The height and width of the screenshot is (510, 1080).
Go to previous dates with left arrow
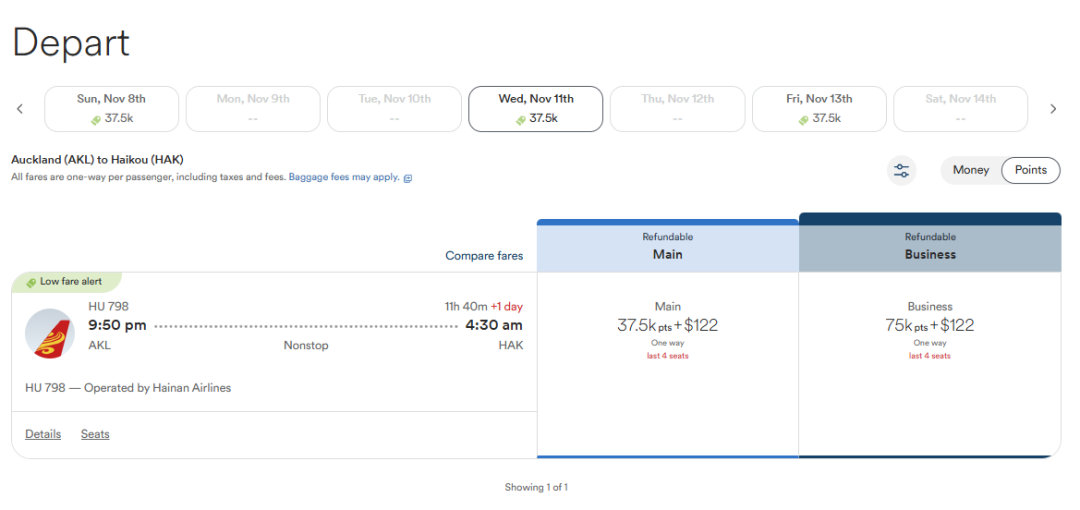20,109
